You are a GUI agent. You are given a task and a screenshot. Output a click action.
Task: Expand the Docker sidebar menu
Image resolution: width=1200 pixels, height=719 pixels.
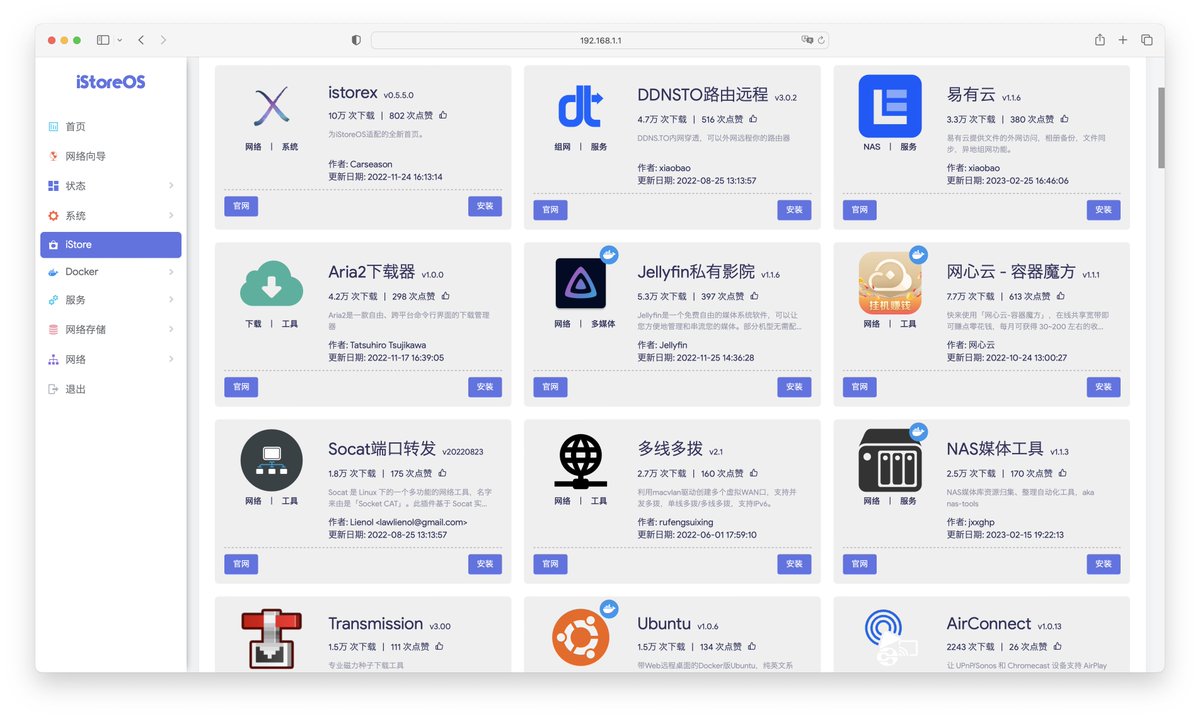[x=110, y=272]
